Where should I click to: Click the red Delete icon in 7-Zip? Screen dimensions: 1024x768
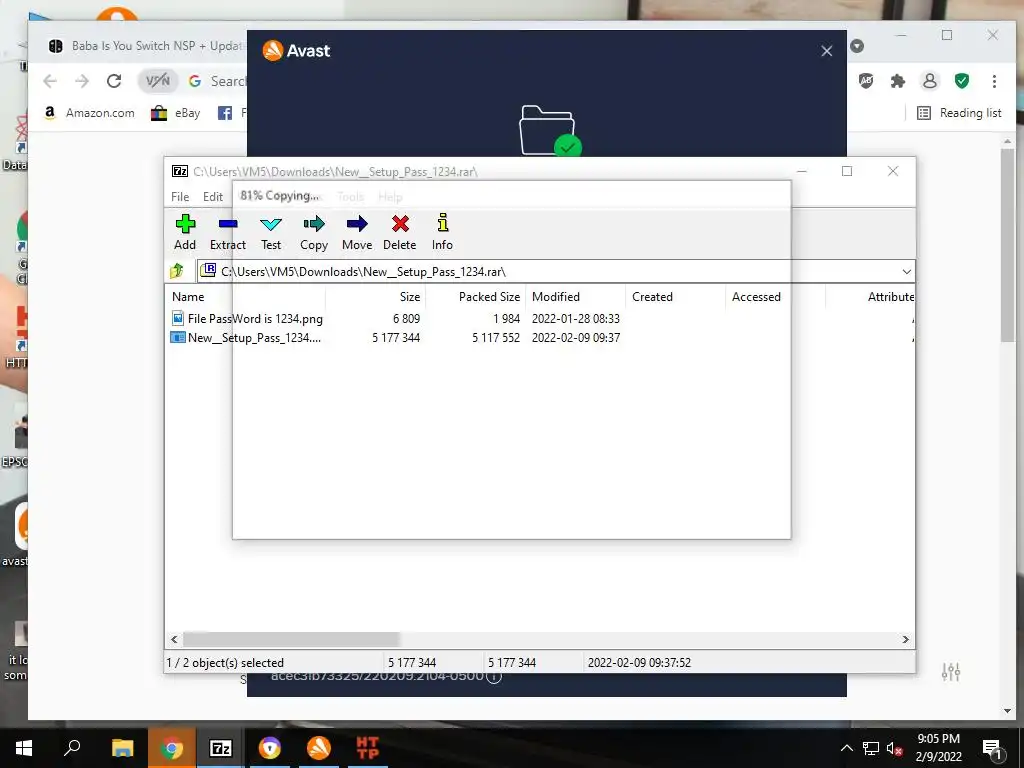[x=400, y=232]
